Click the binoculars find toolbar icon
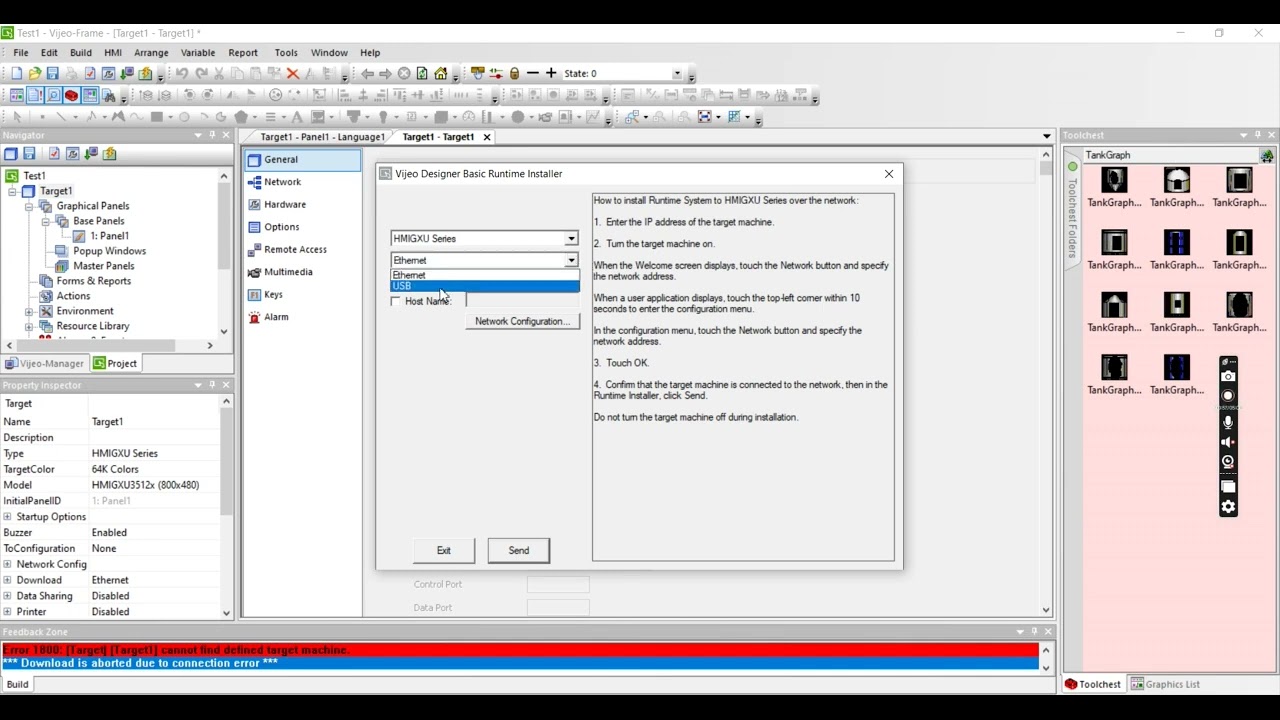This screenshot has width=1280, height=720. (109, 95)
